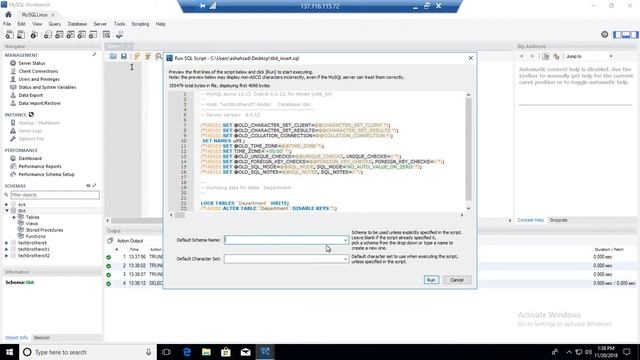Open Data Import/Restore in Navigator
This screenshot has height=360, width=640.
click(40, 103)
